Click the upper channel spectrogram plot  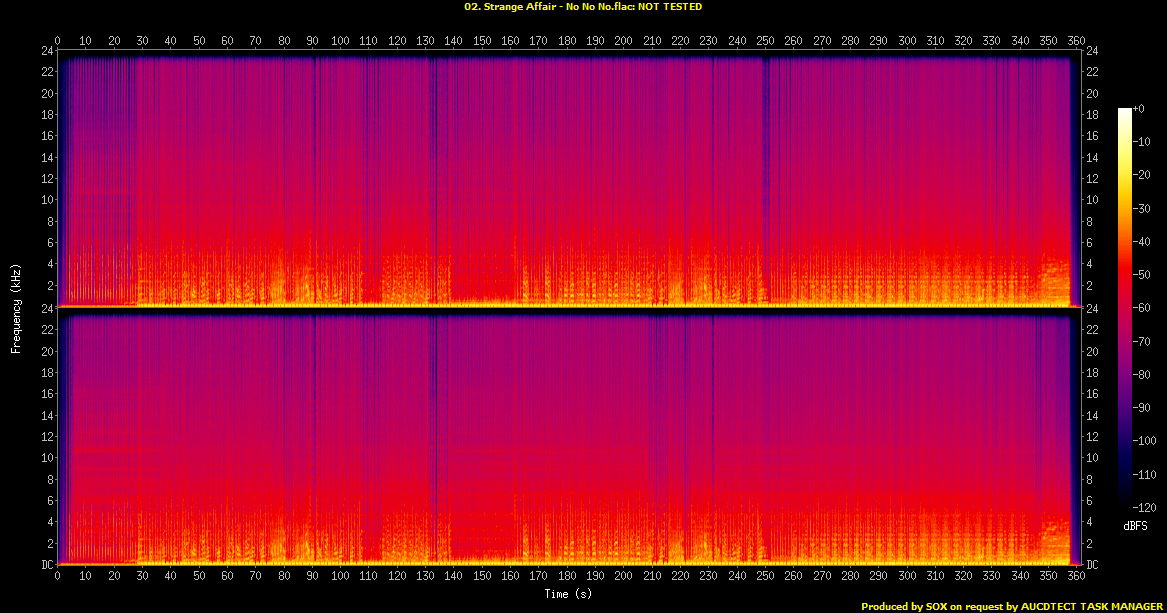[x=569, y=179]
